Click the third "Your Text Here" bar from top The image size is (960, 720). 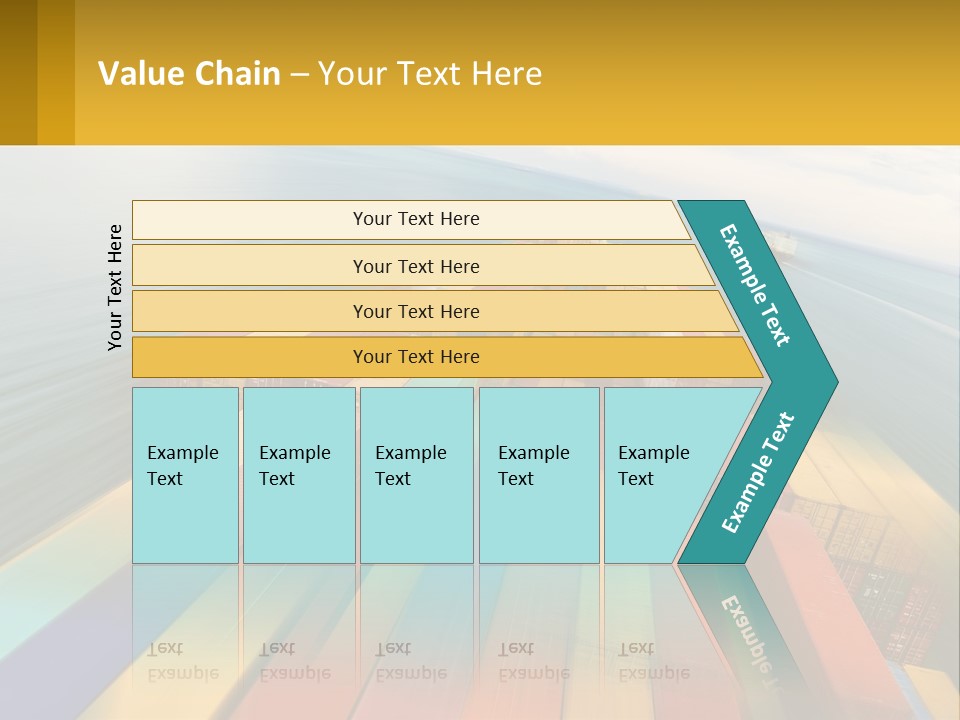coord(415,311)
